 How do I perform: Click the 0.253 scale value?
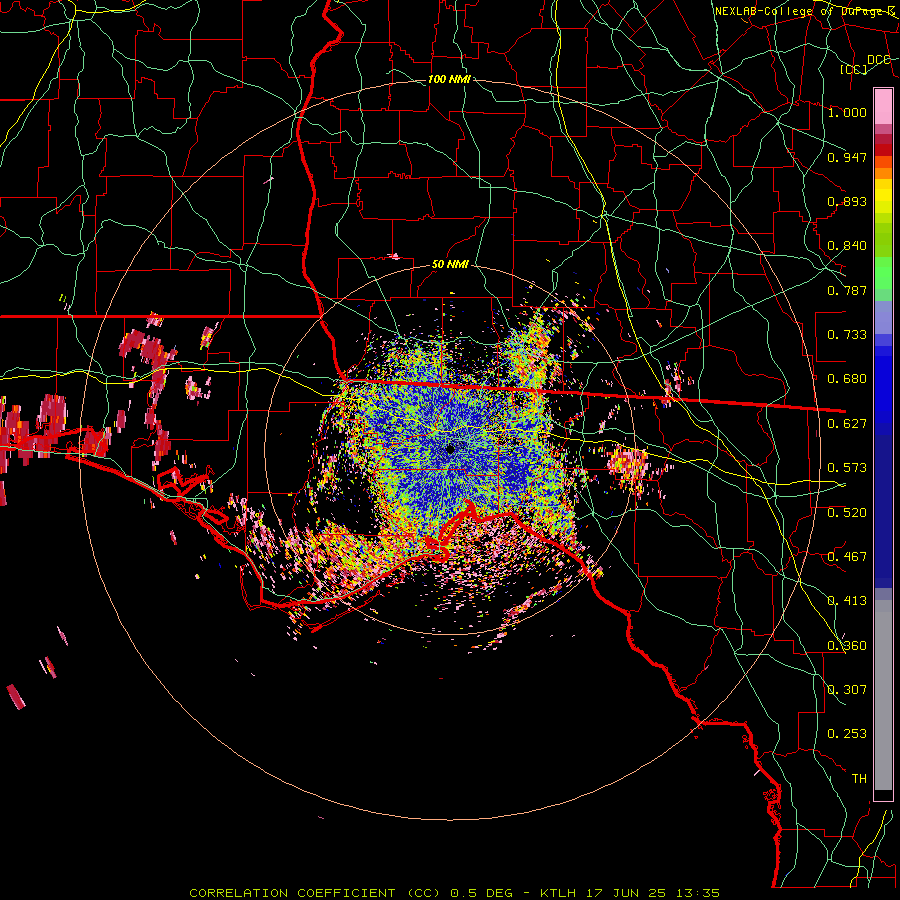coord(847,734)
